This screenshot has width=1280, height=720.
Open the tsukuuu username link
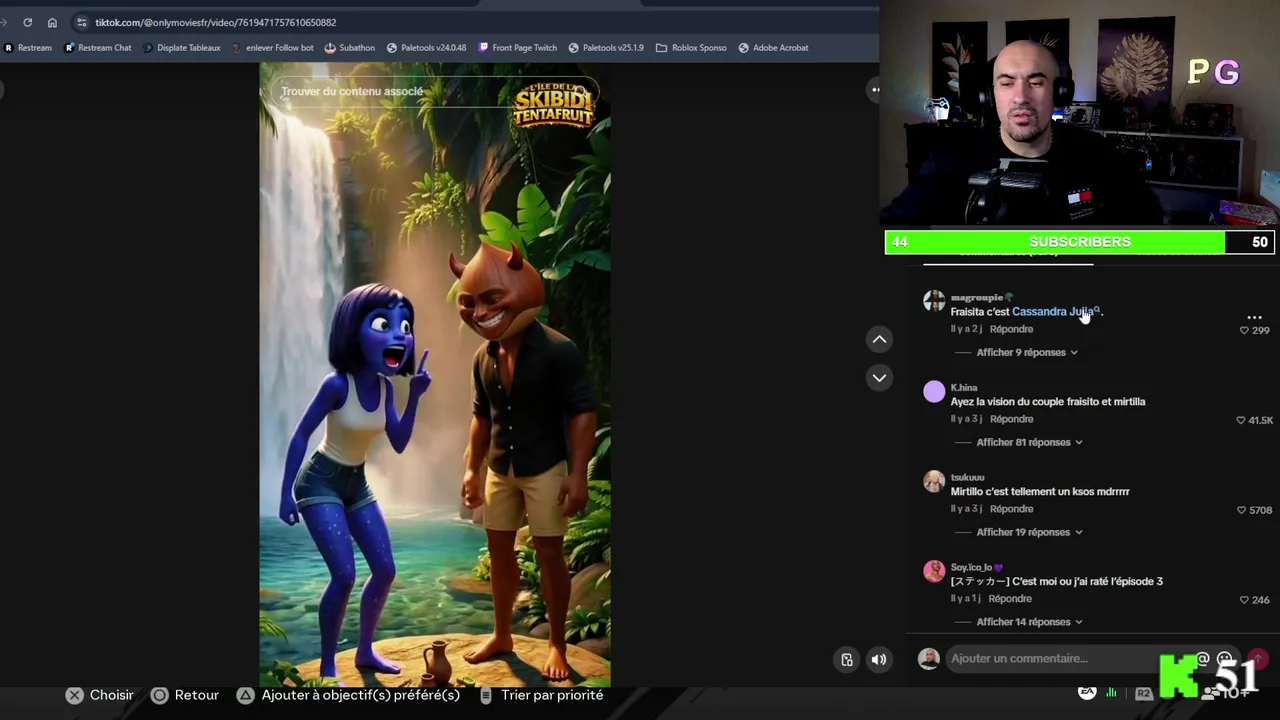967,477
